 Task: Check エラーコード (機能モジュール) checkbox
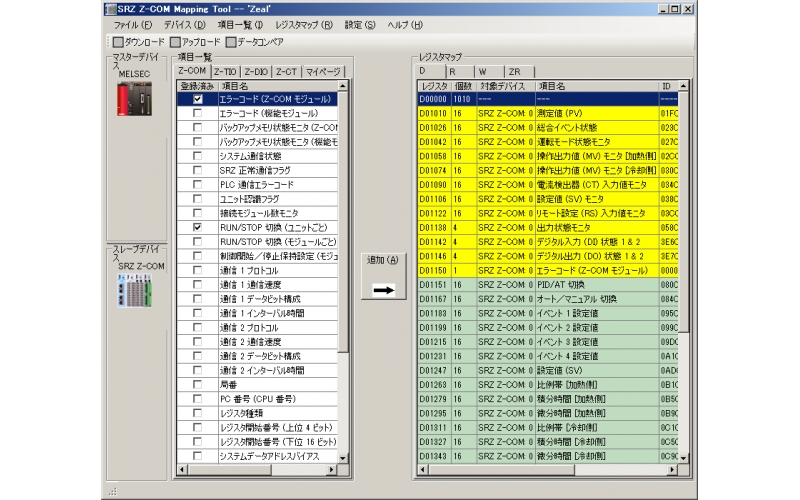197,113
